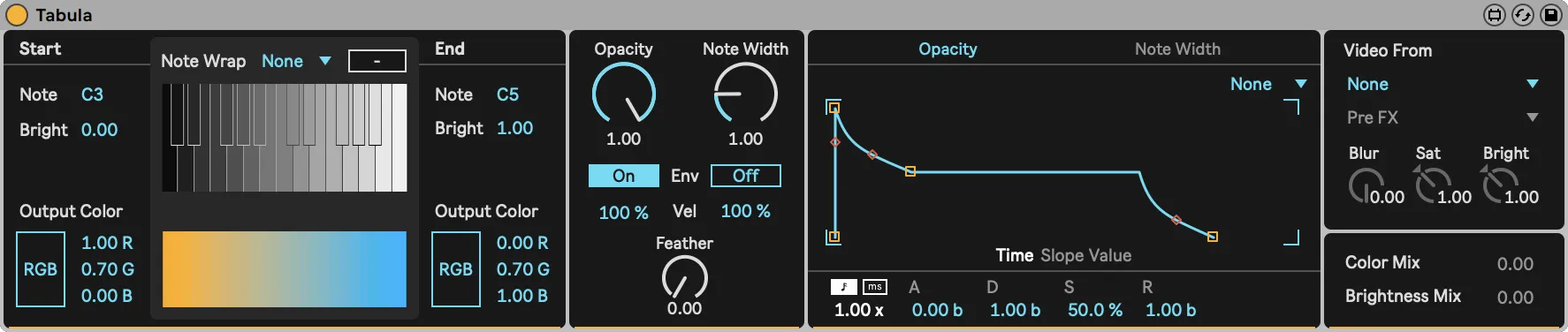Toggle the Opacity envelope On button
Viewport: 1568px width, 332px height.
[x=624, y=176]
